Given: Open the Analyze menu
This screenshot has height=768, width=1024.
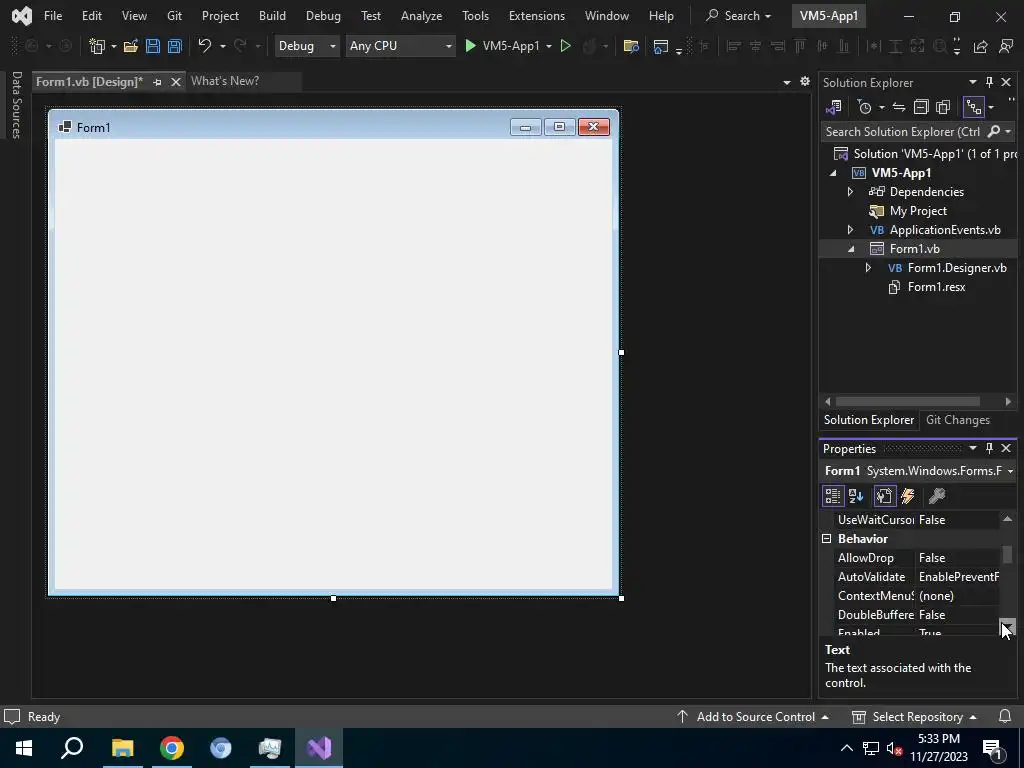Looking at the screenshot, I should click(421, 16).
